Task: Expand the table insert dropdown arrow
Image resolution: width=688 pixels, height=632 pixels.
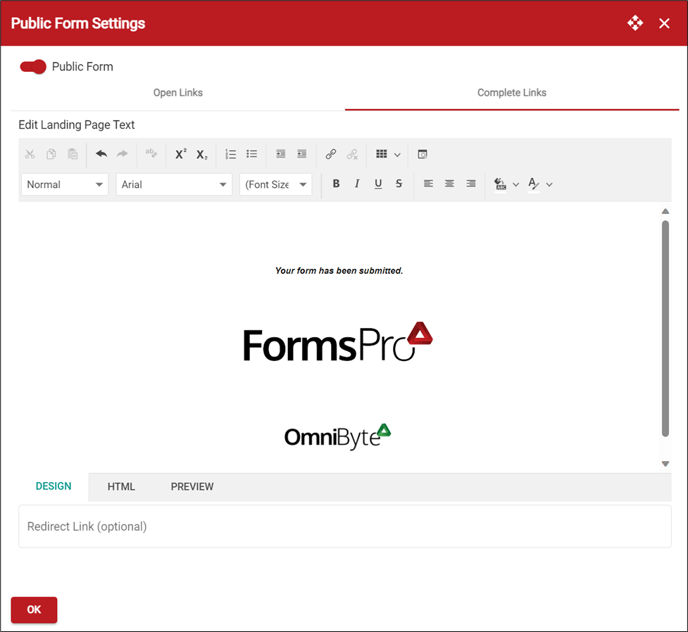Action: [397, 155]
